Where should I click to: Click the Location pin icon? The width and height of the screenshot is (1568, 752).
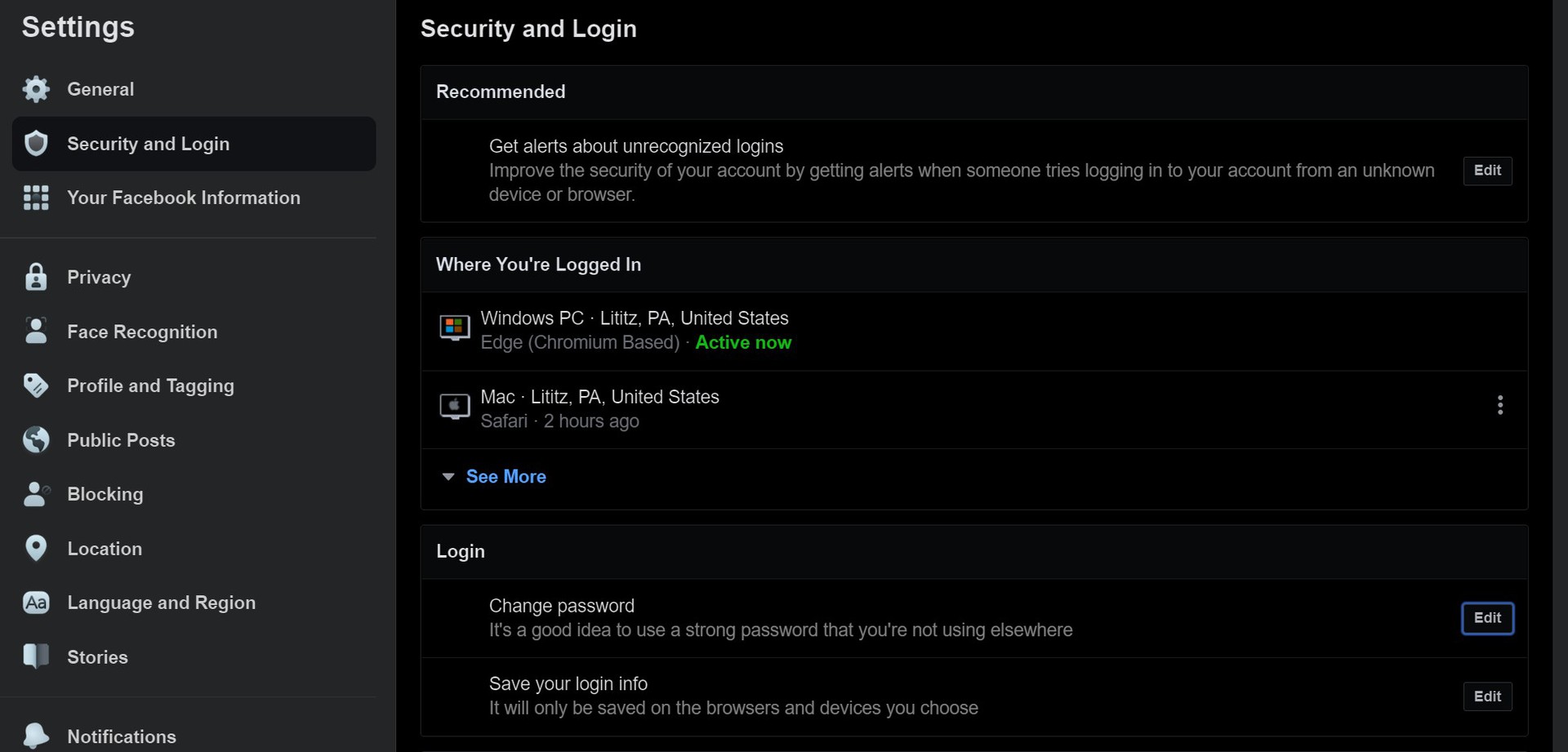(36, 549)
